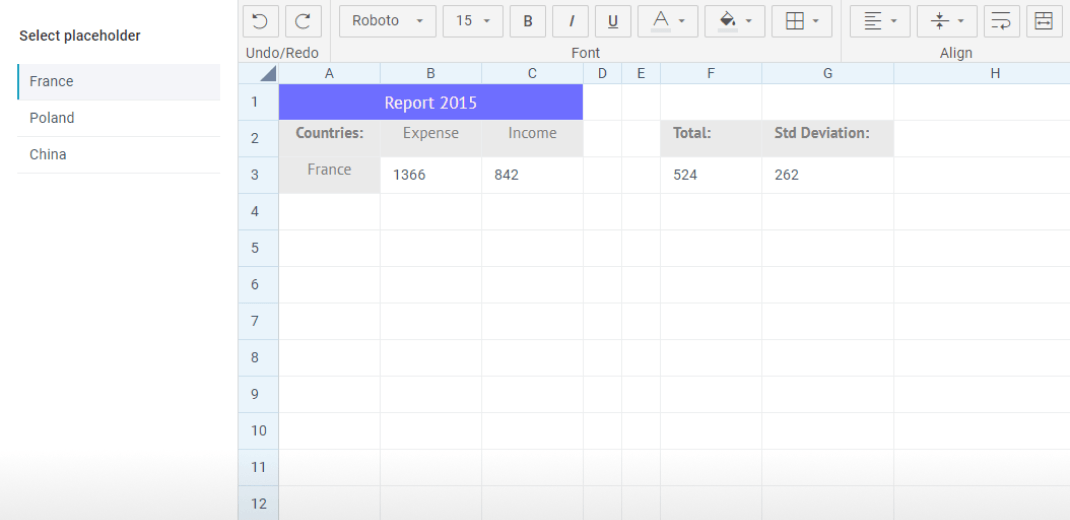Select row 9 header
Screen dimensions: 1070x520
pos(259,394)
